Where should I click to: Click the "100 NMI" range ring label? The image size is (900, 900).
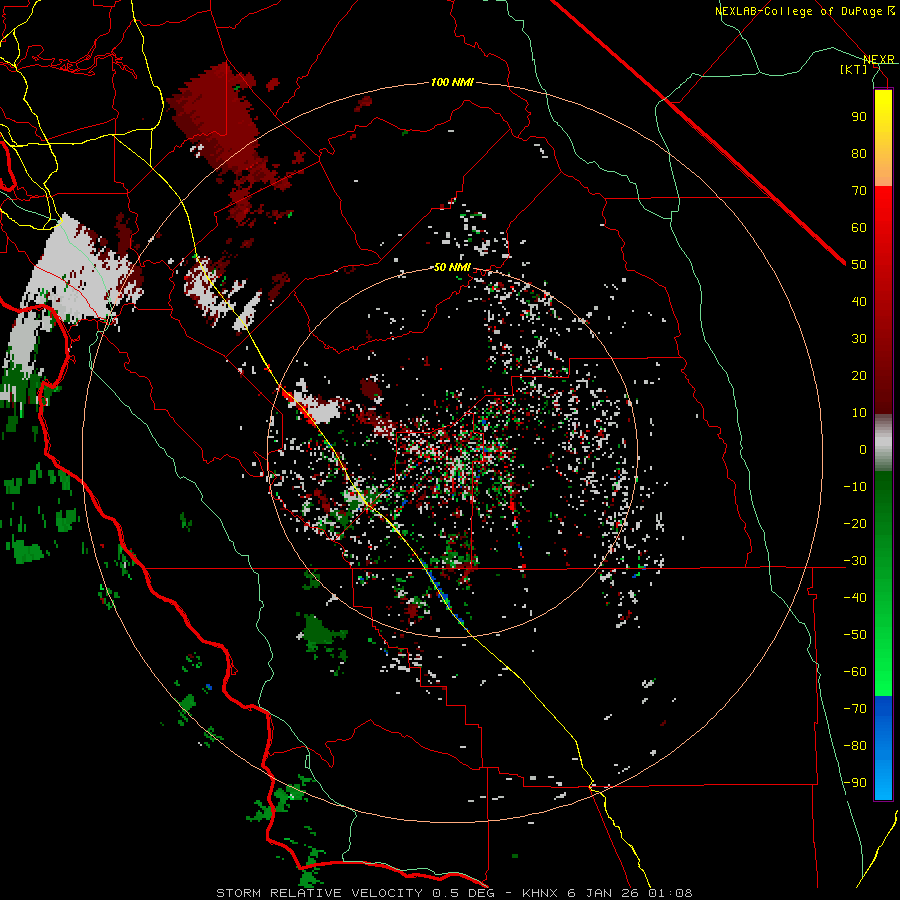452,83
